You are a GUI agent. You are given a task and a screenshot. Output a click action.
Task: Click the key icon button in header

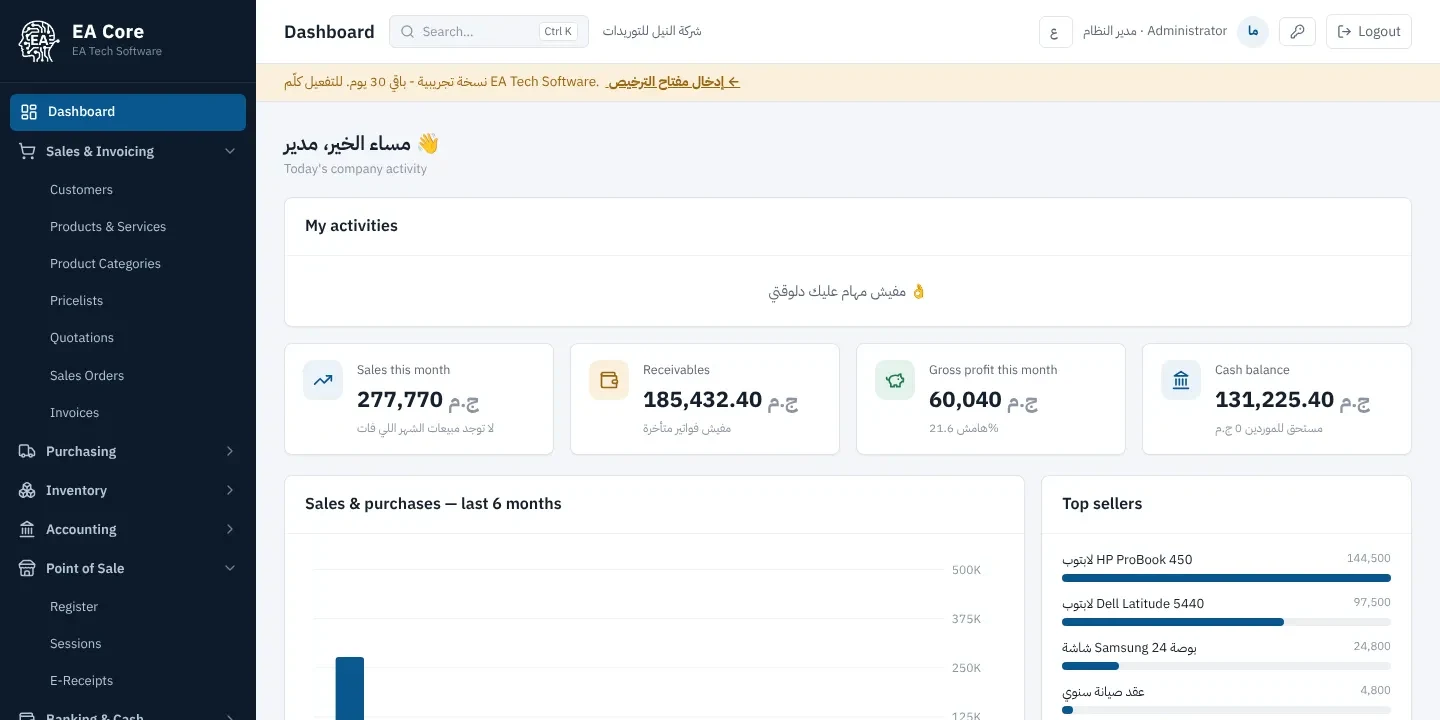[x=1297, y=32]
